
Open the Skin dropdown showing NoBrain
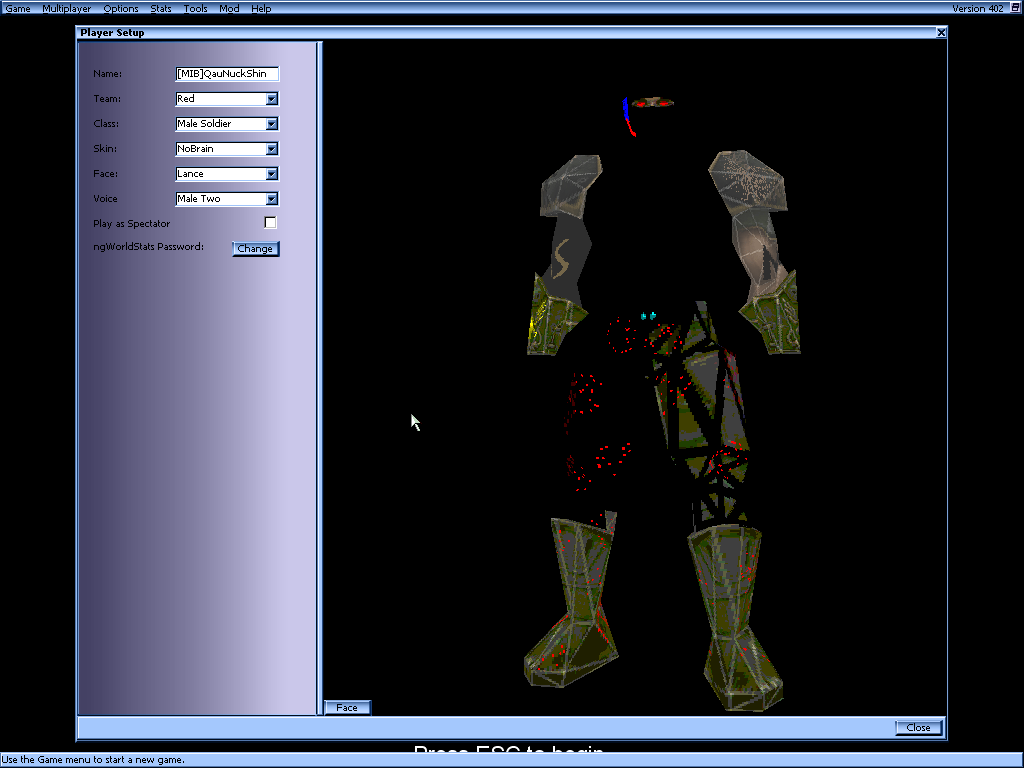coord(272,148)
